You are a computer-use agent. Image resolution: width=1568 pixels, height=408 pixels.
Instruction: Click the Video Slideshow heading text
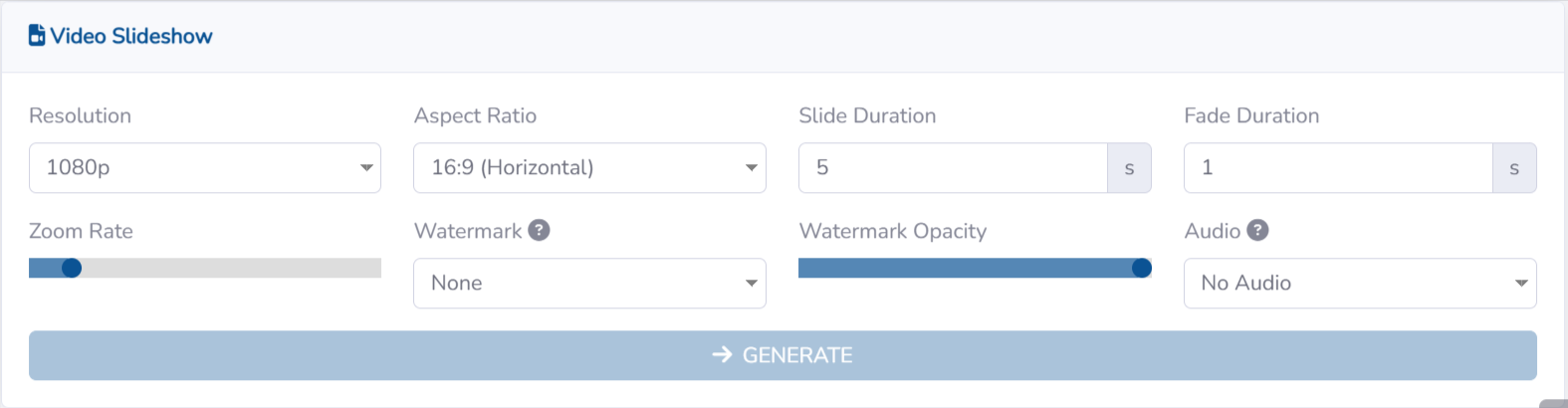[x=131, y=36]
